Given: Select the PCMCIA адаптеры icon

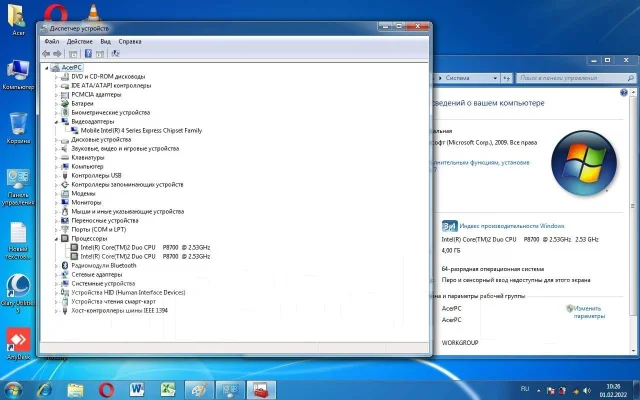Looking at the screenshot, I should [64, 95].
